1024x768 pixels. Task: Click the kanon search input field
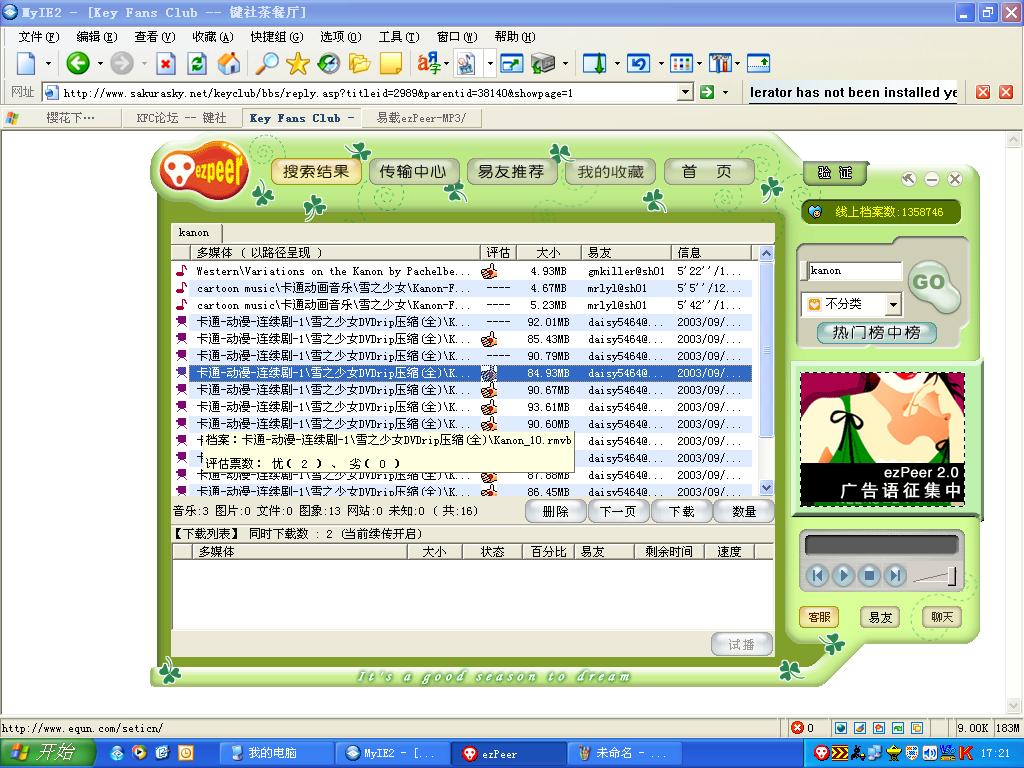click(853, 271)
